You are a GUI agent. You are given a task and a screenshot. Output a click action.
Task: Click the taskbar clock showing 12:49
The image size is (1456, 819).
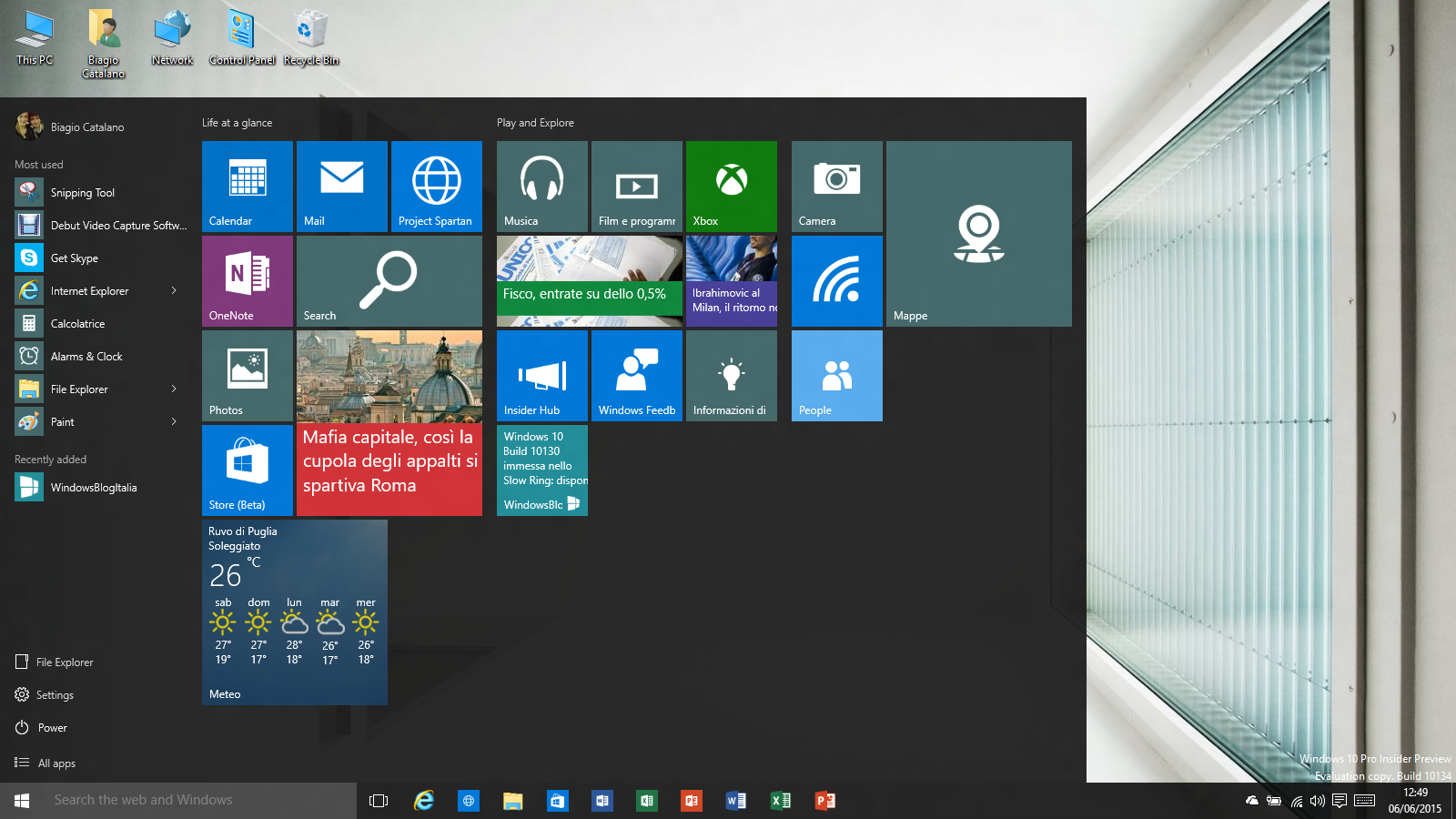coord(1415,801)
